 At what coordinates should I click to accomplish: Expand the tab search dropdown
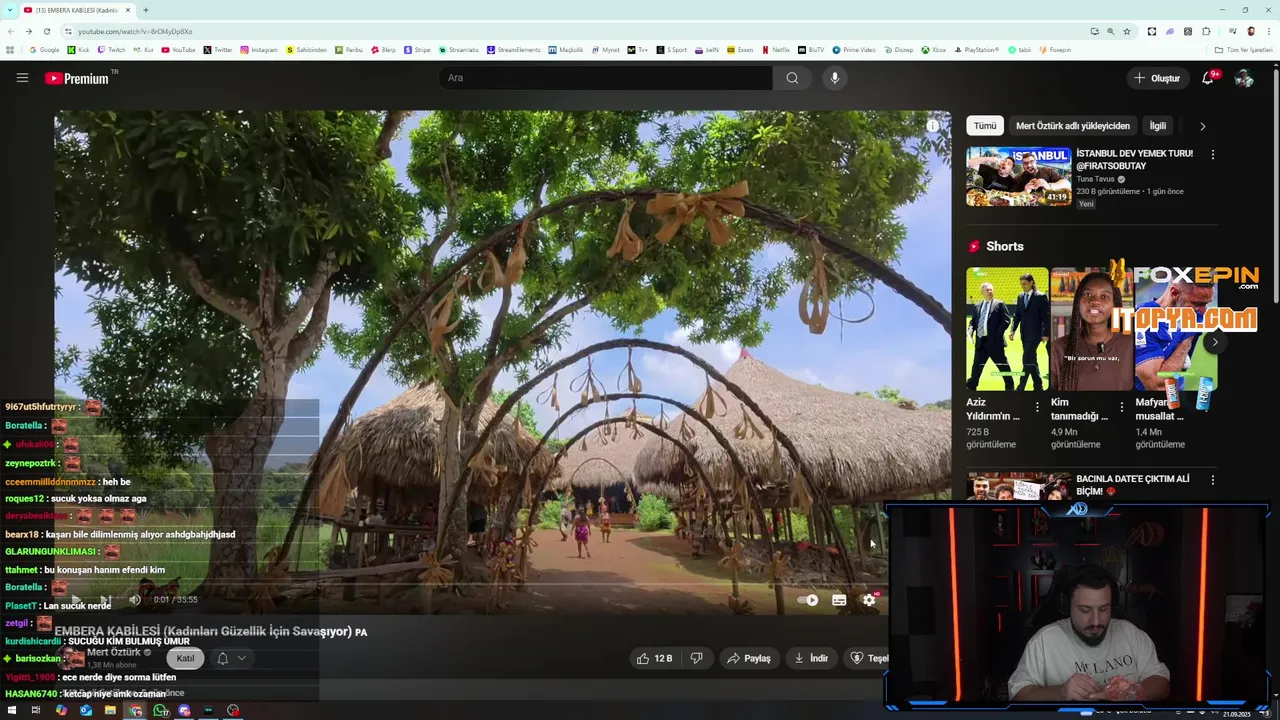point(9,10)
